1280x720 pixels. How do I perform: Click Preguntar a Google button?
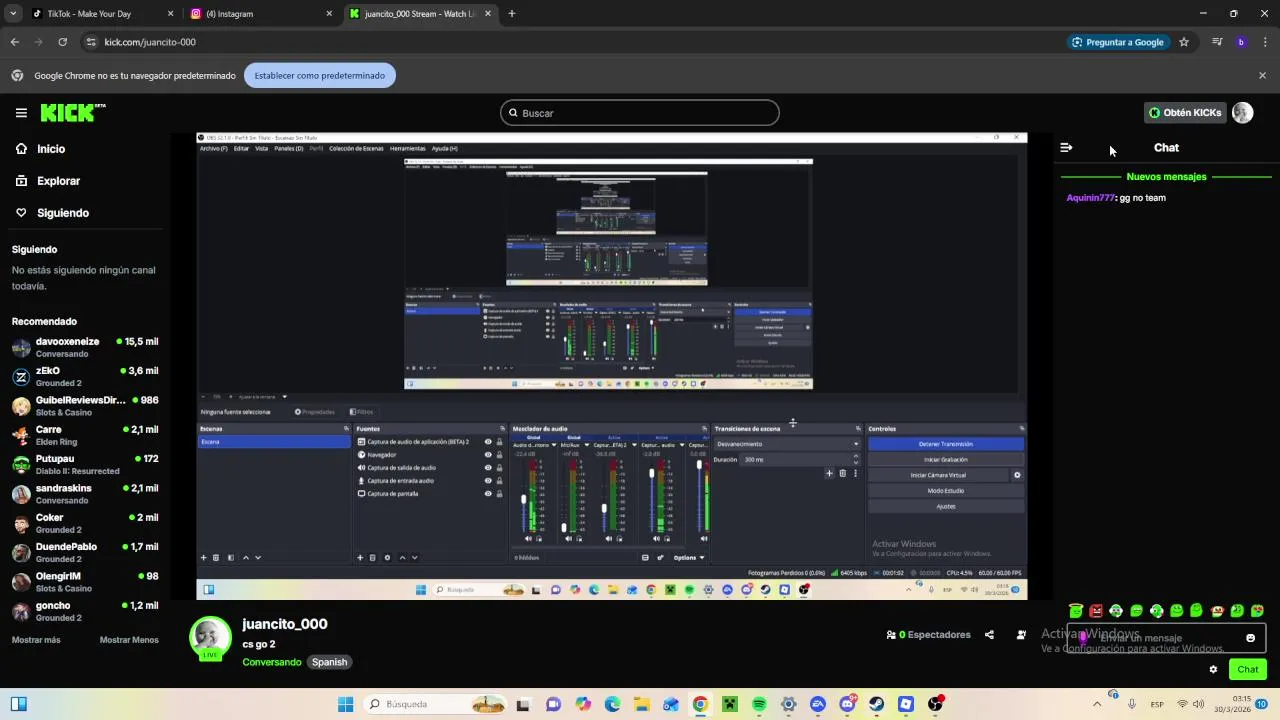click(x=1117, y=42)
